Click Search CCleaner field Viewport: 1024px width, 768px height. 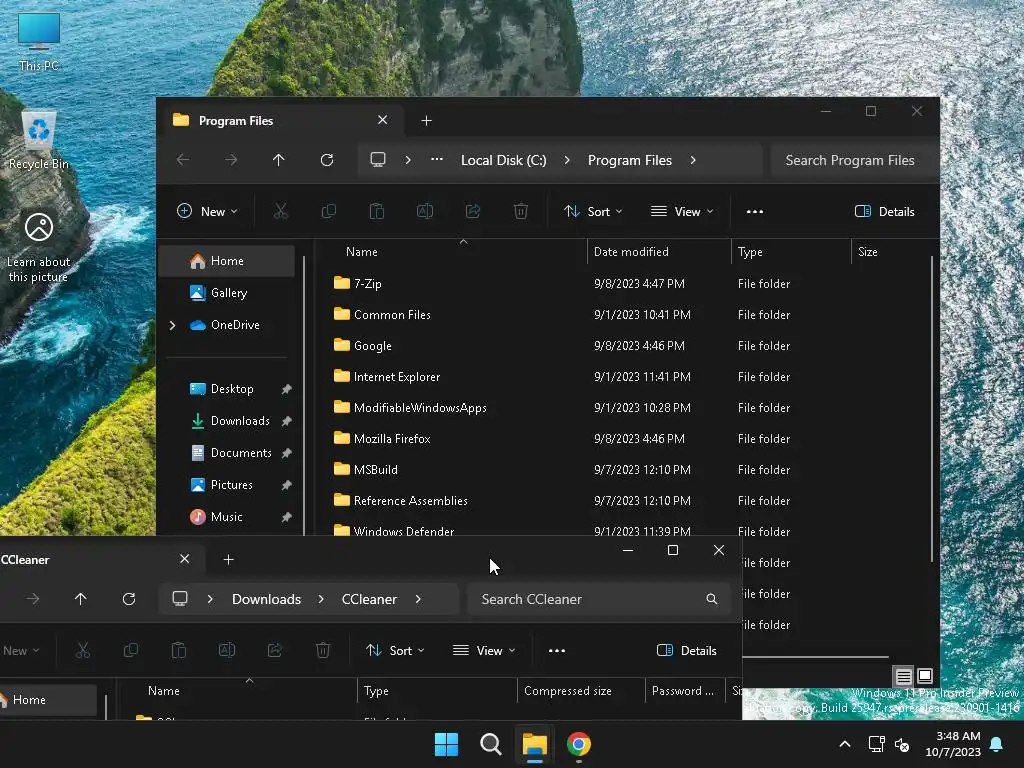[598, 599]
